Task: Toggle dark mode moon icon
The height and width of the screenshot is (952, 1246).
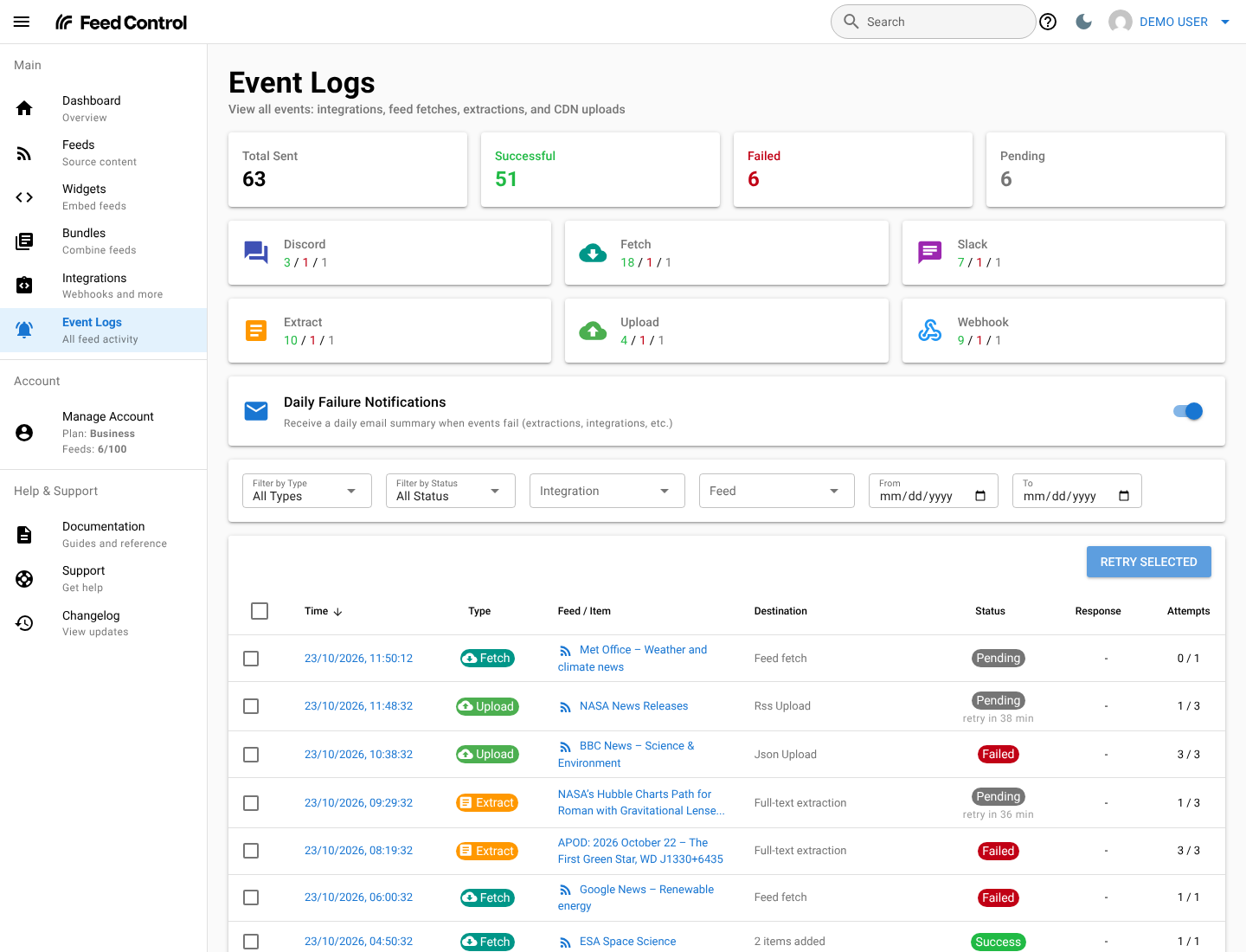Action: click(1083, 22)
